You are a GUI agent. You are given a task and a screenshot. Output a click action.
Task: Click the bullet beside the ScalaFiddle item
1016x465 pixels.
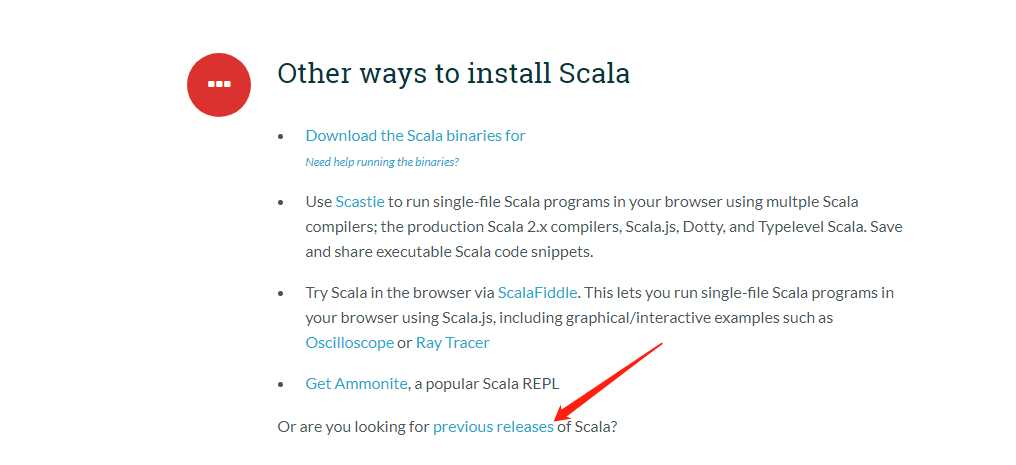pyautogui.click(x=281, y=294)
